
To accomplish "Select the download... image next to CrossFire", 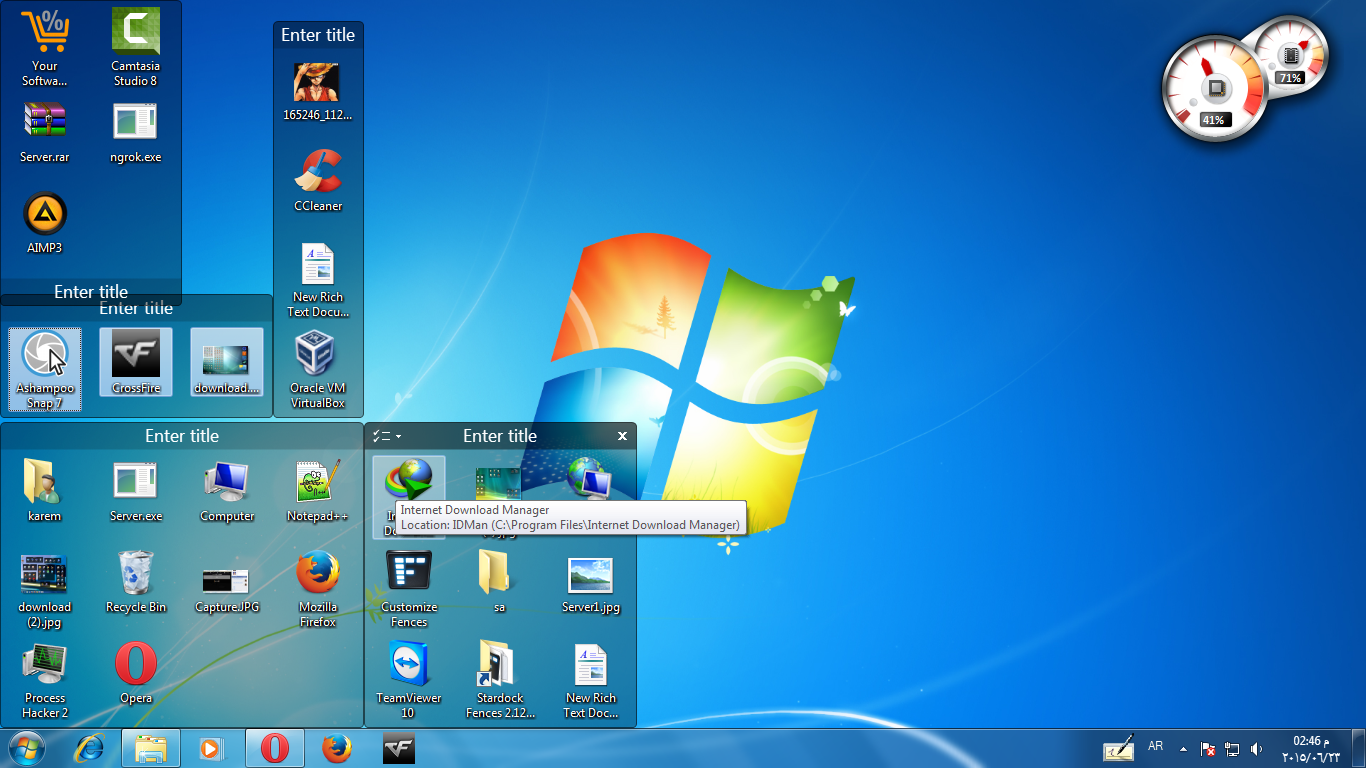I will point(227,362).
